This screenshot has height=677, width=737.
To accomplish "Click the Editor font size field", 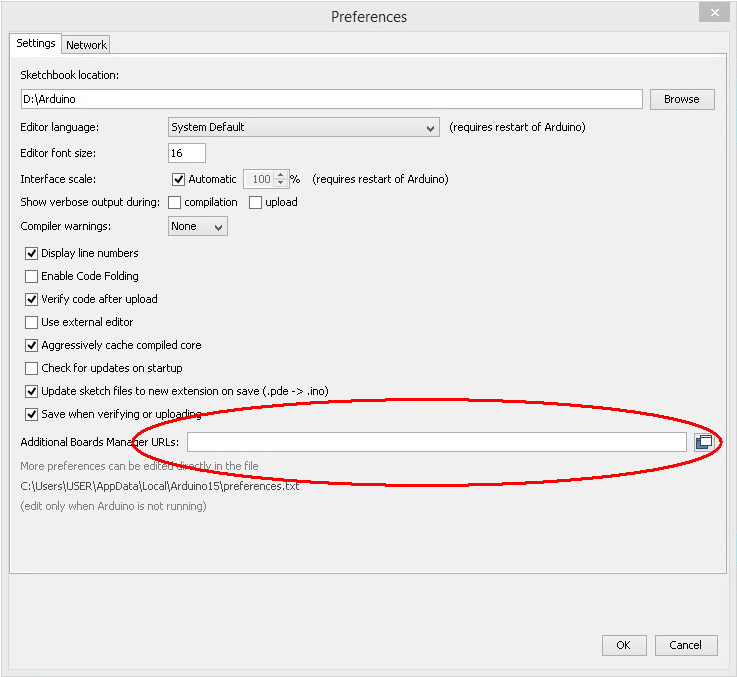I will point(187,153).
